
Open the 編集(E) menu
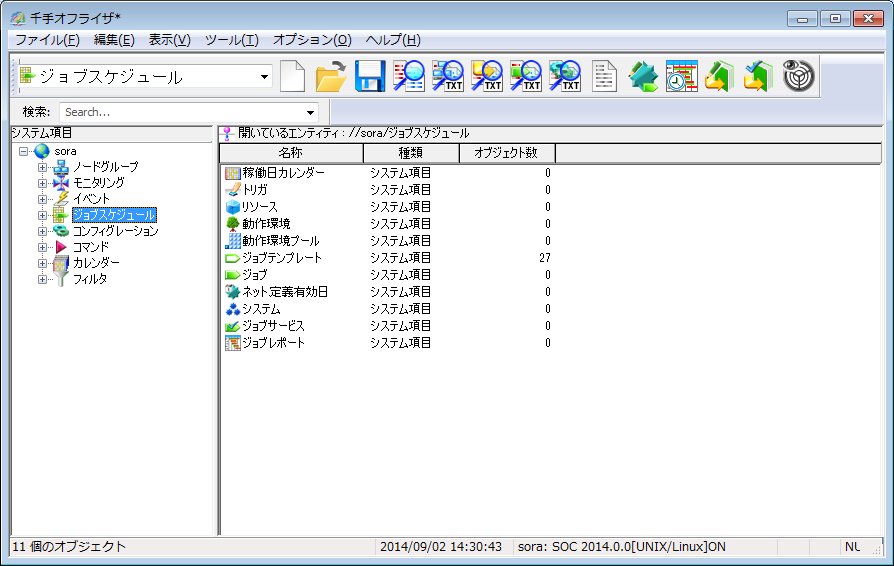[114, 40]
